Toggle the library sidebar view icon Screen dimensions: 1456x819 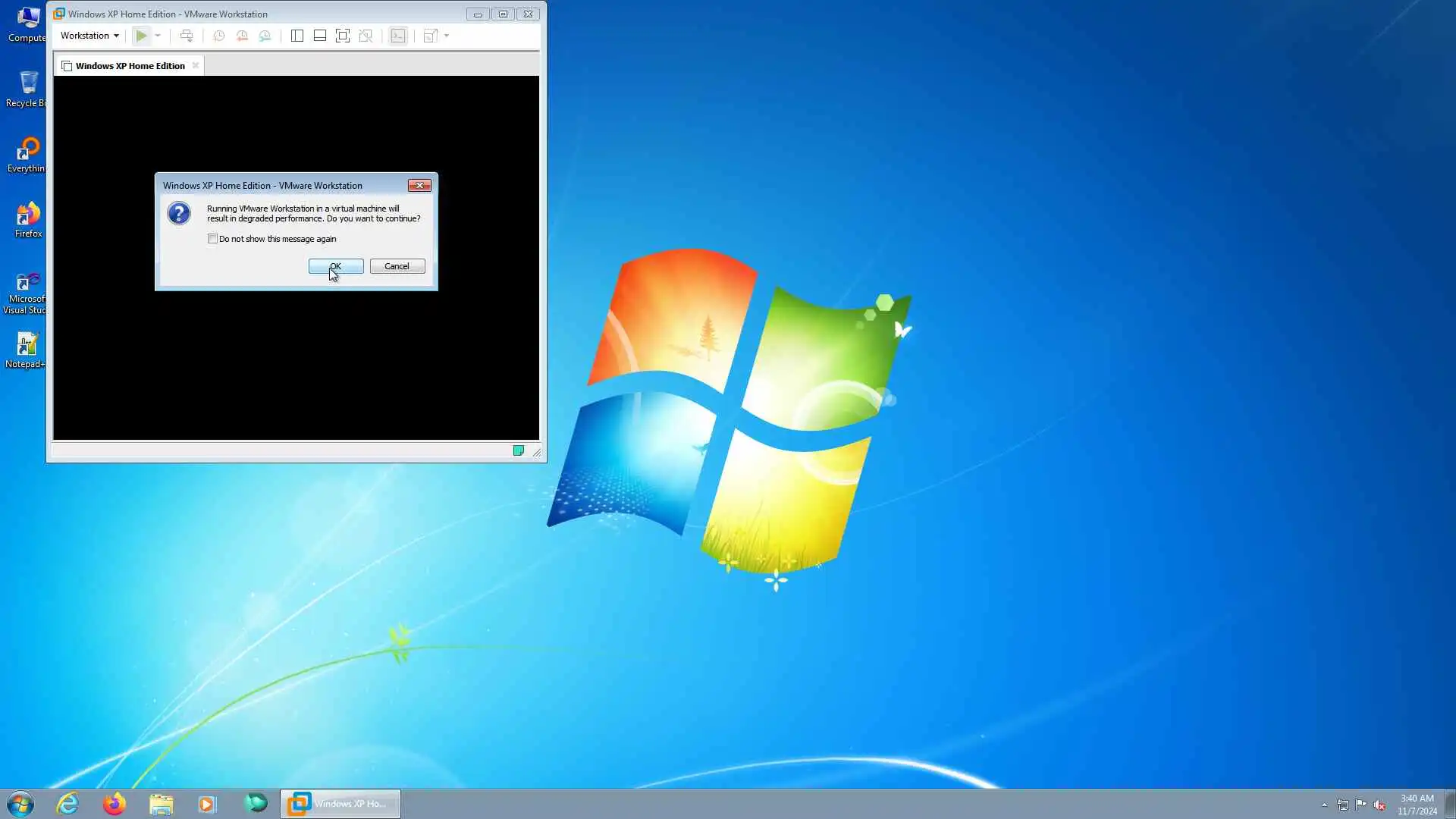(x=297, y=36)
